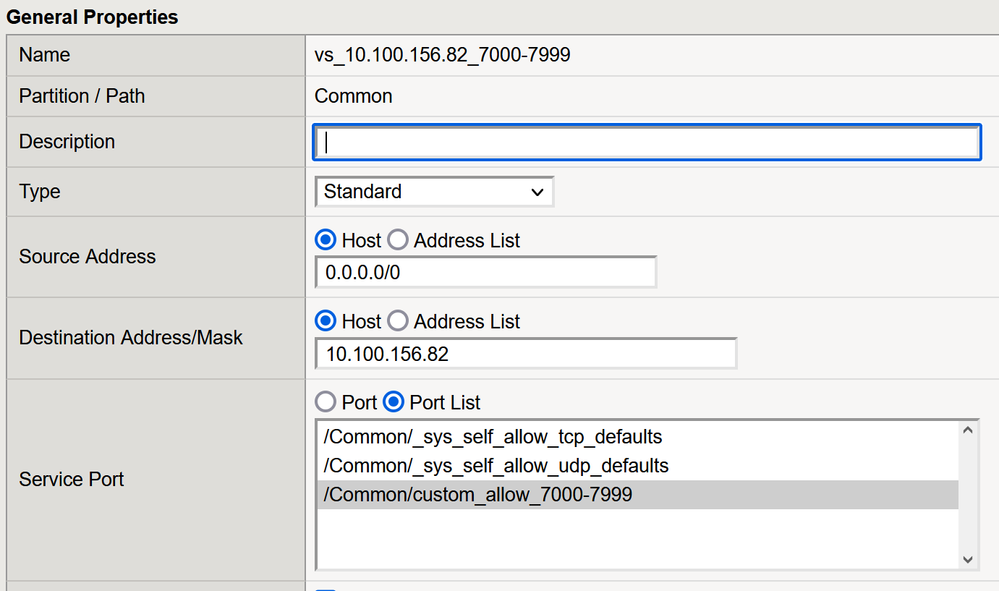Viewport: 999px width, 591px height.
Task: Click the Common partition path value
Action: click(353, 96)
